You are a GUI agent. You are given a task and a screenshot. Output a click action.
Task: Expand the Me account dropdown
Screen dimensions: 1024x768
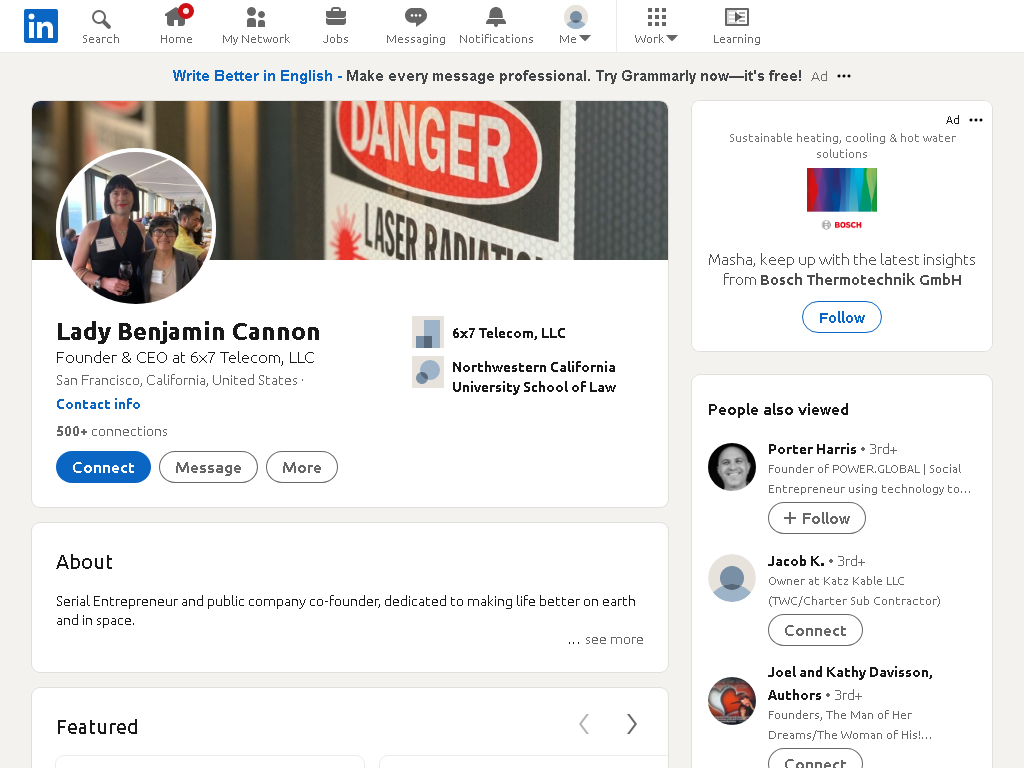(575, 27)
